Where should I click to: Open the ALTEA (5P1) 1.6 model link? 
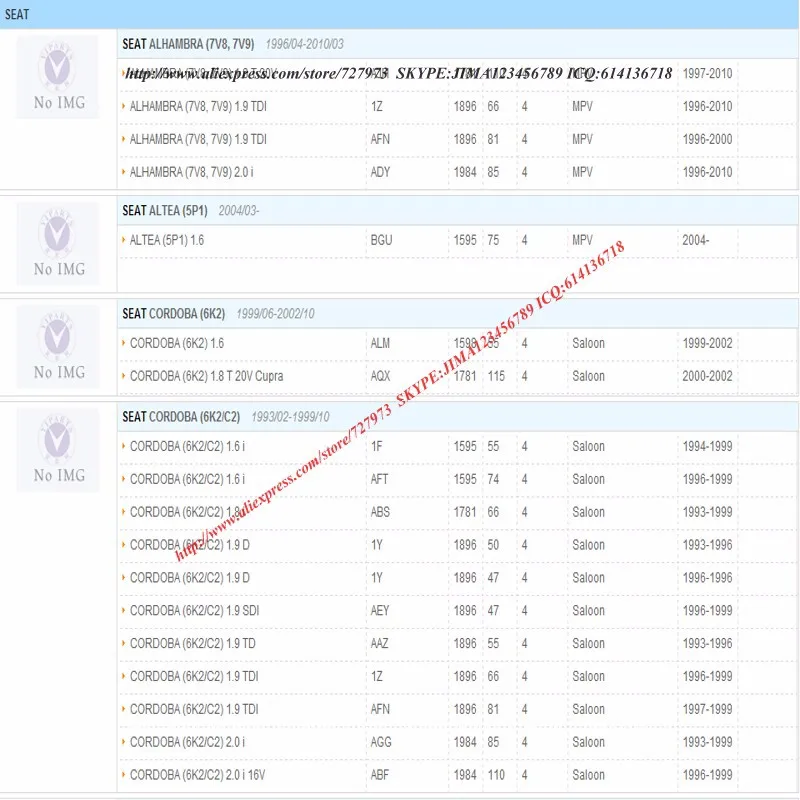pyautogui.click(x=167, y=240)
